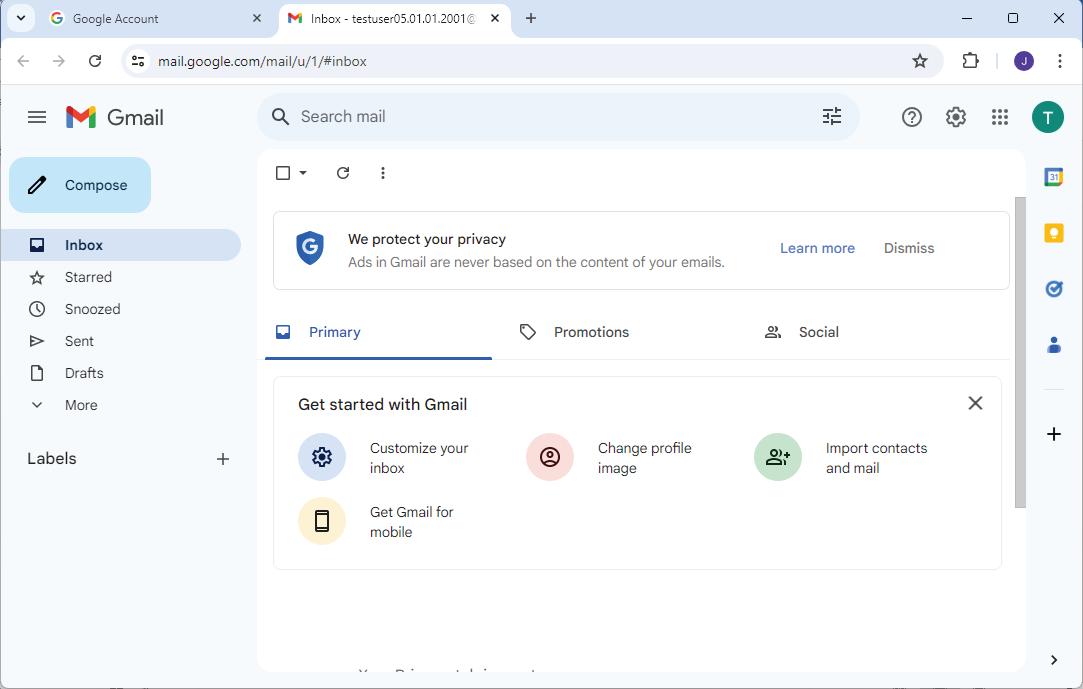The image size is (1083, 689).
Task: Reload the page in Chrome
Action: click(95, 61)
